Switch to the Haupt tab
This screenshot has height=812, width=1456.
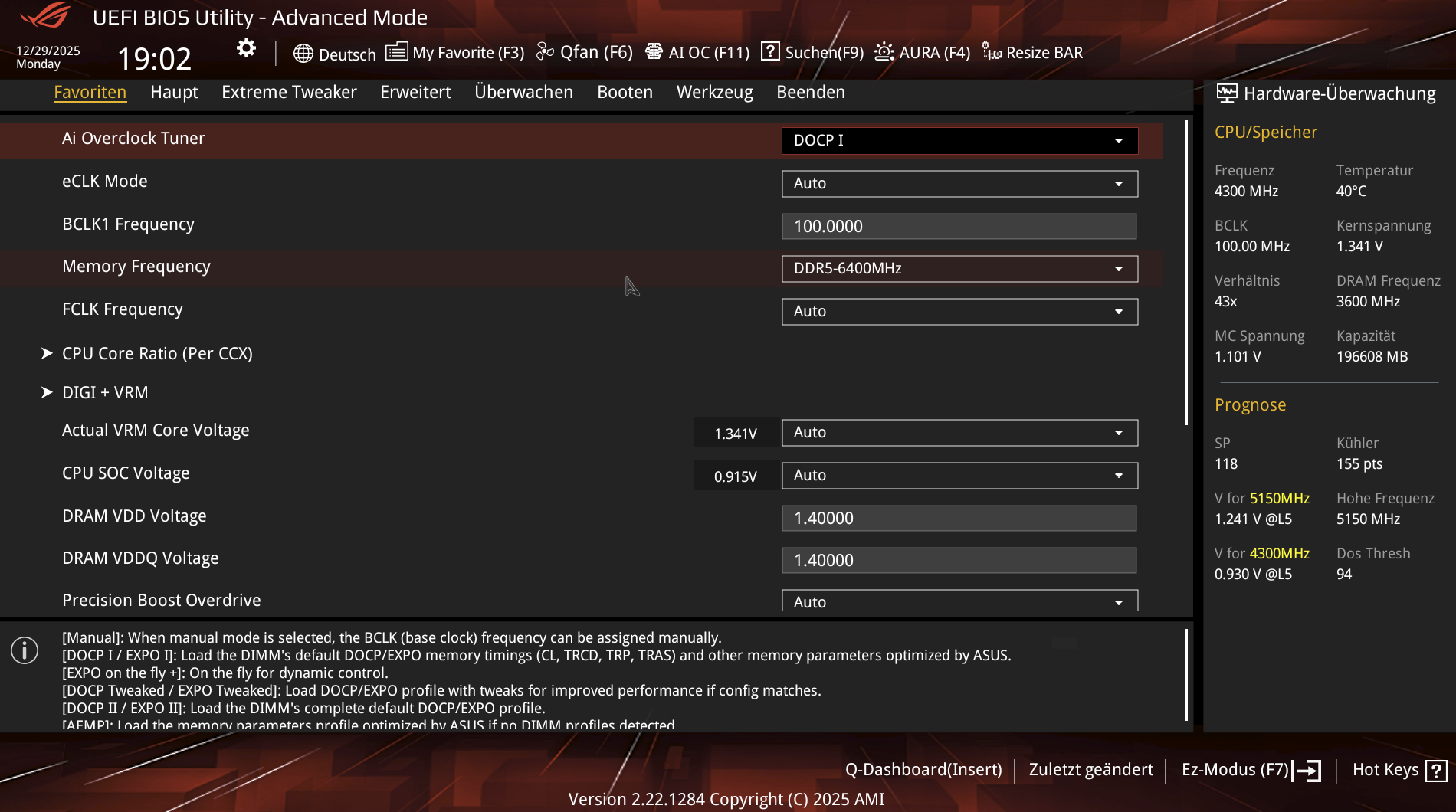[174, 92]
